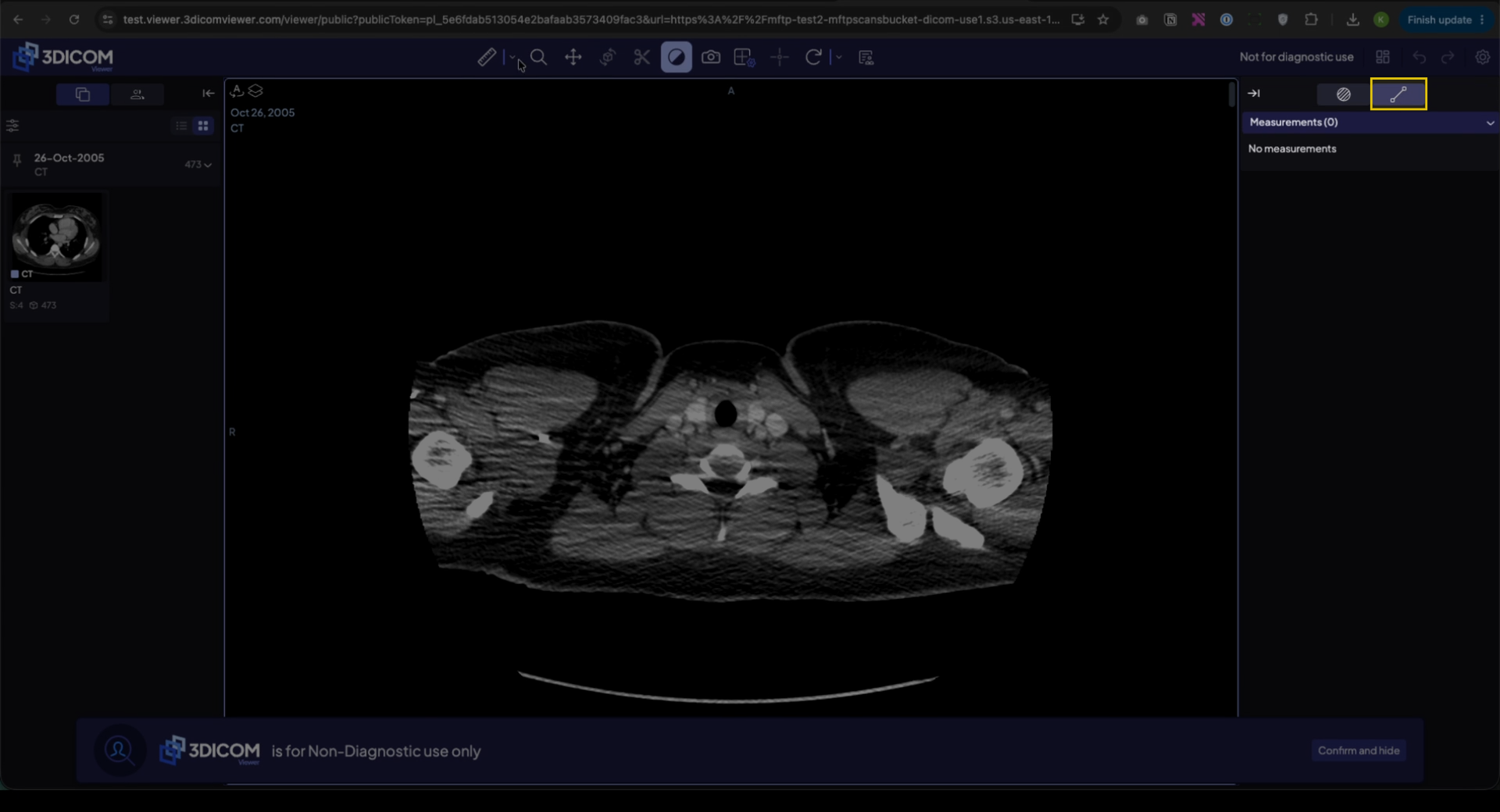Viewport: 1500px width, 812px height.
Task: Open the series filter sliders icon
Action: tap(12, 126)
